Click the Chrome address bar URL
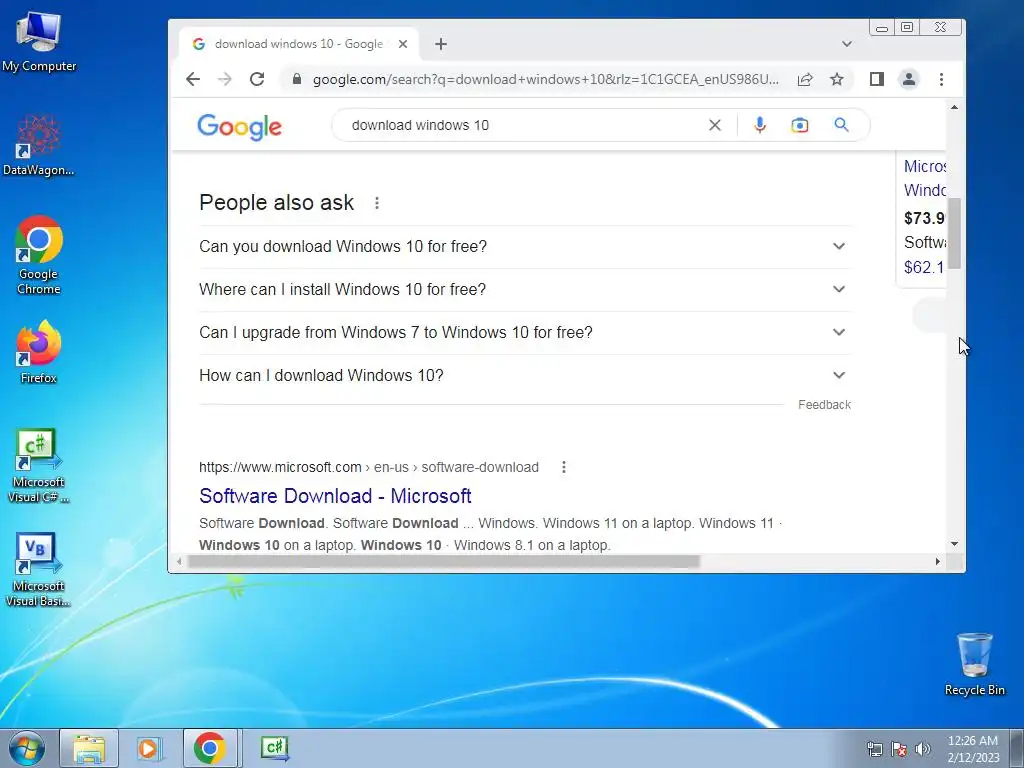Image resolution: width=1024 pixels, height=768 pixels. click(x=545, y=79)
